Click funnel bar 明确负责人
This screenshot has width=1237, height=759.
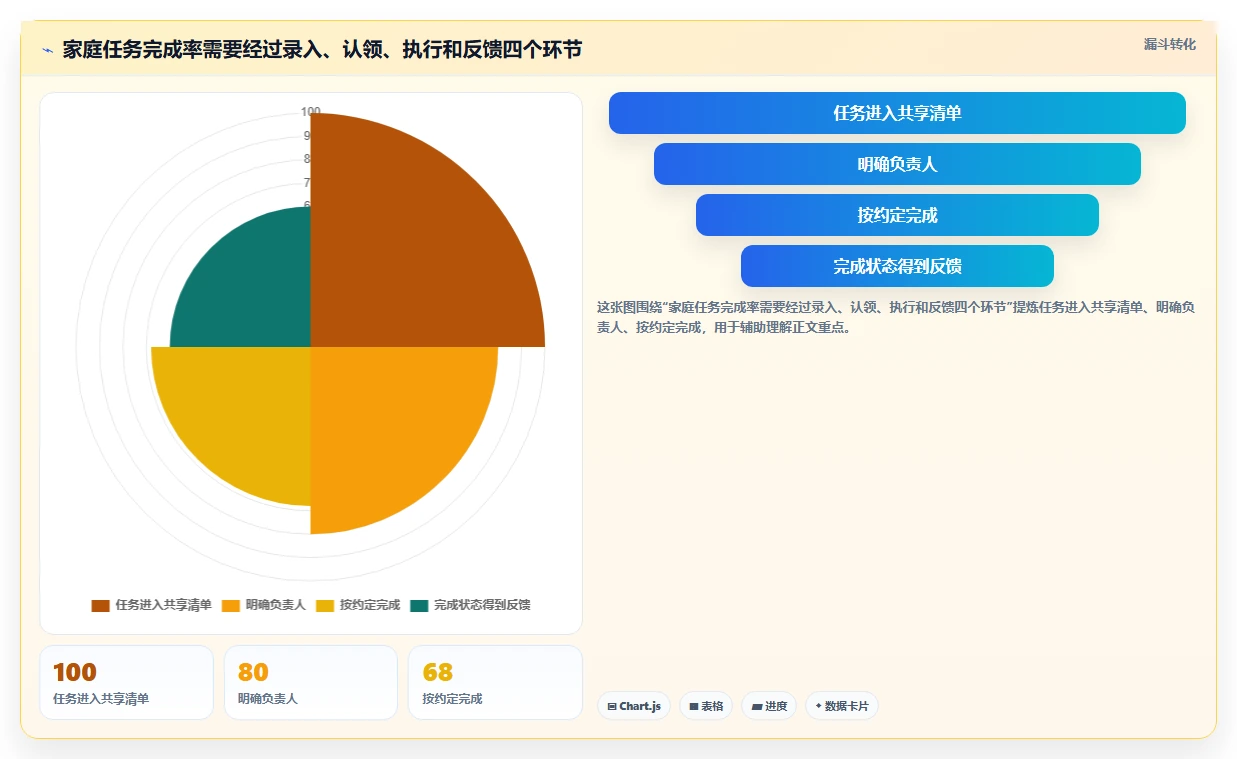coord(897,164)
